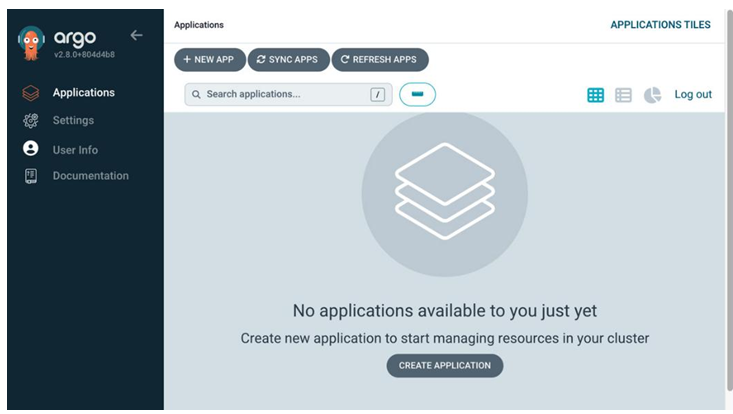Click the CREATE APPLICATION button

coord(445,365)
